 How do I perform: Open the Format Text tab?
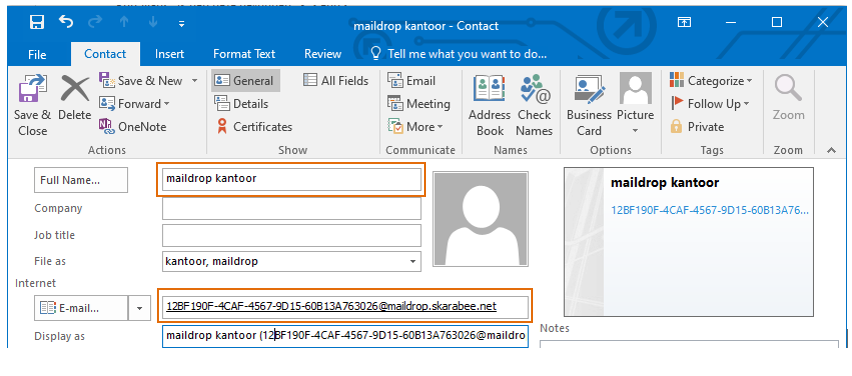pyautogui.click(x=244, y=54)
